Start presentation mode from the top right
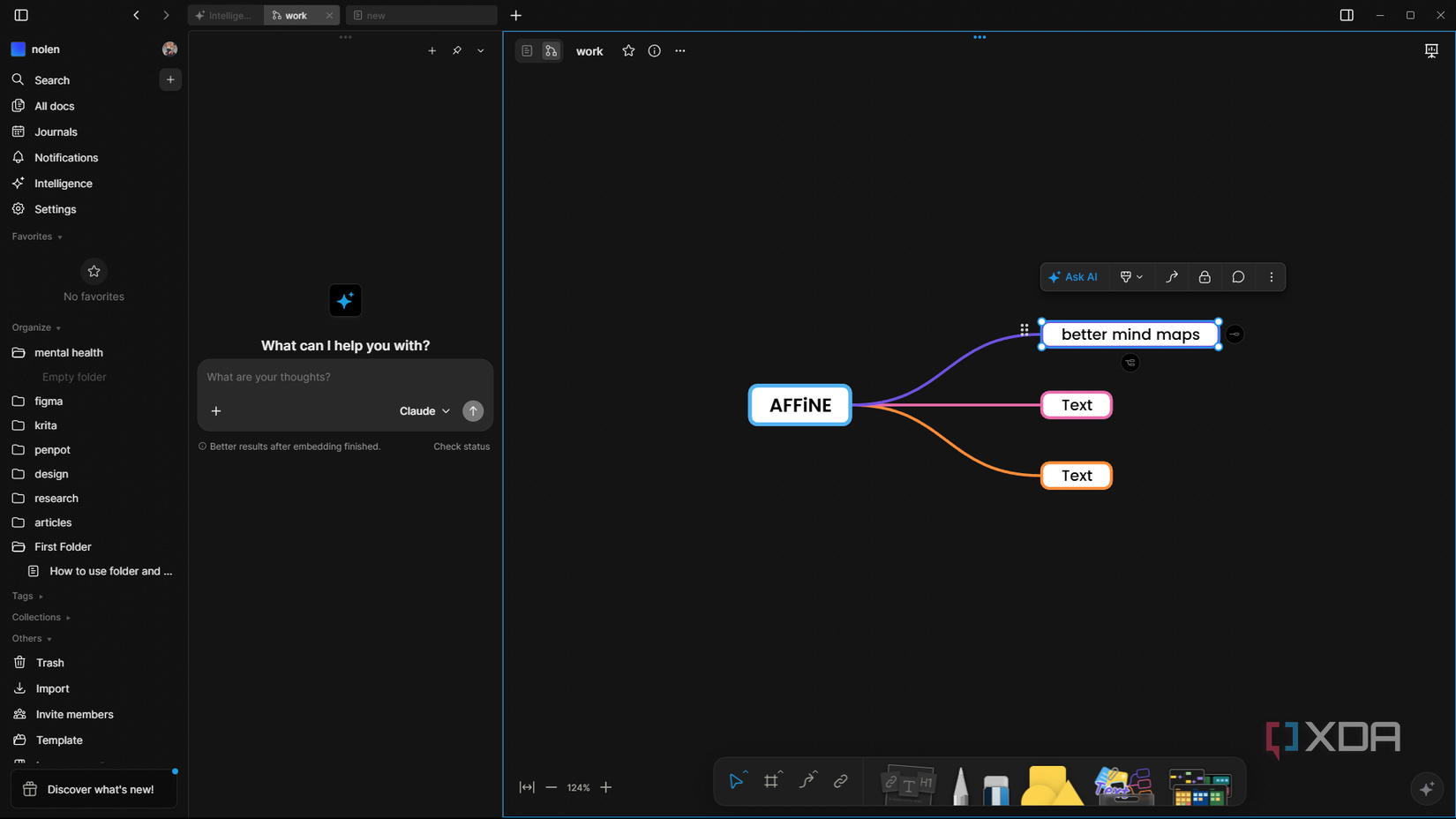The image size is (1456, 819). pyautogui.click(x=1430, y=50)
